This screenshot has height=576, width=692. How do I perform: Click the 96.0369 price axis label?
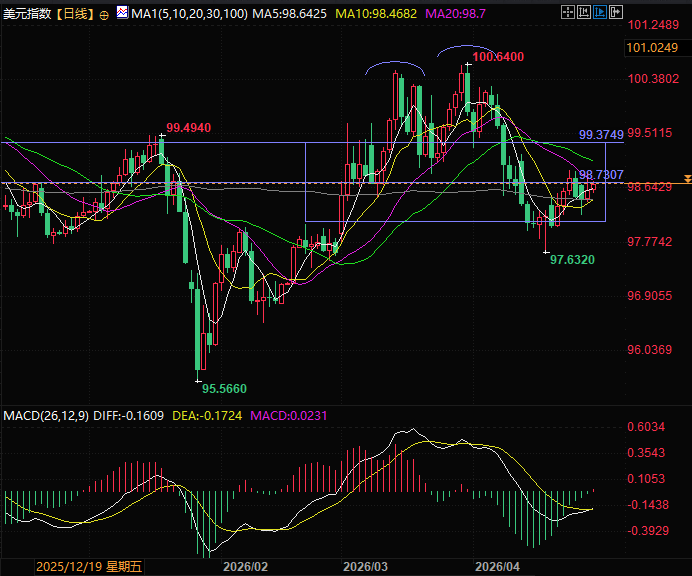(650, 350)
